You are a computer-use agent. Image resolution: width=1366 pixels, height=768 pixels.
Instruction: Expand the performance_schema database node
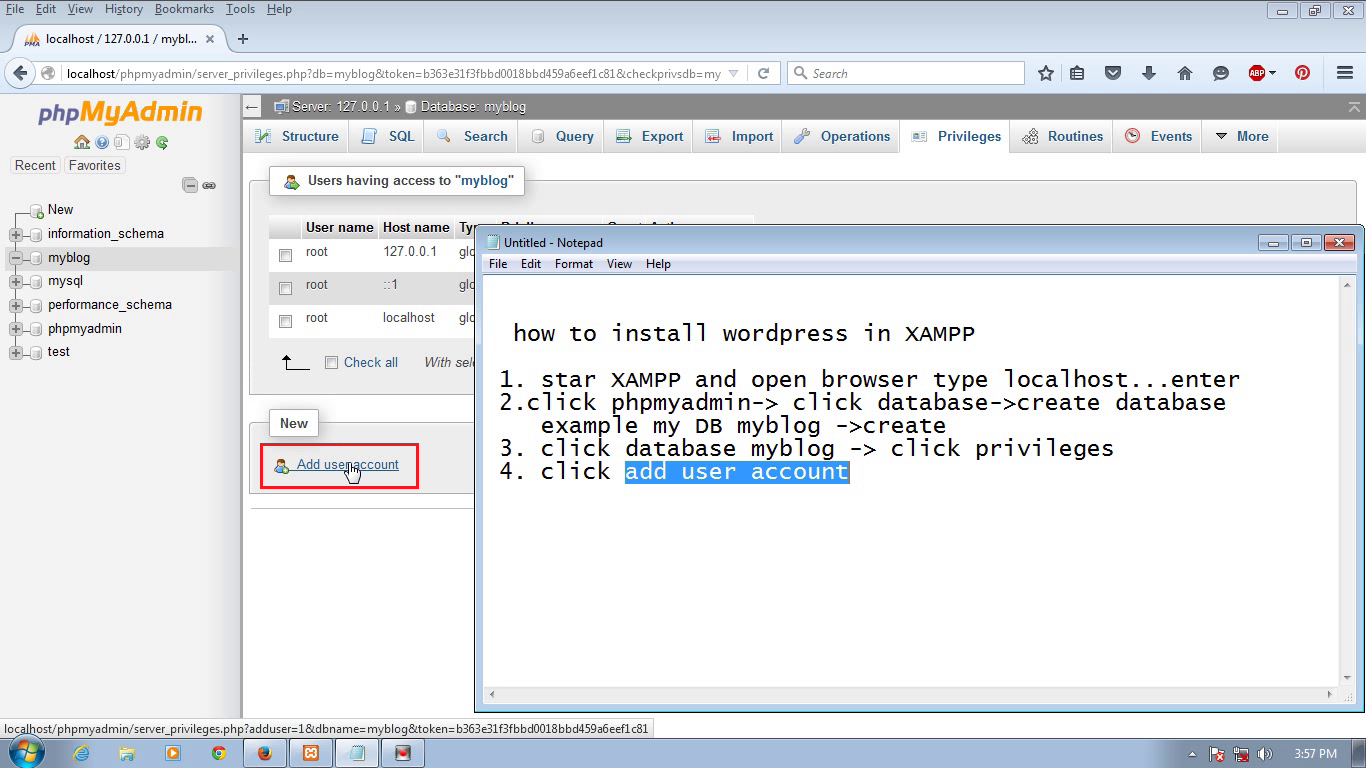click(15, 305)
